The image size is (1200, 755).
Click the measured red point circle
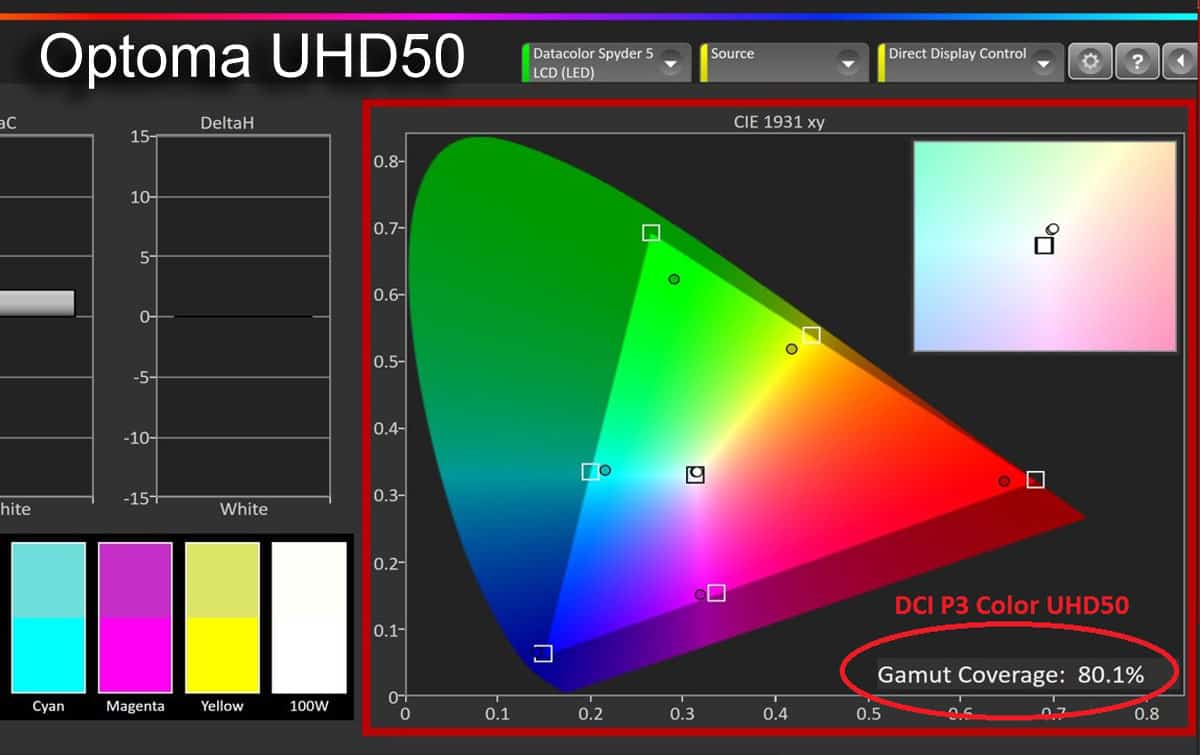1004,481
